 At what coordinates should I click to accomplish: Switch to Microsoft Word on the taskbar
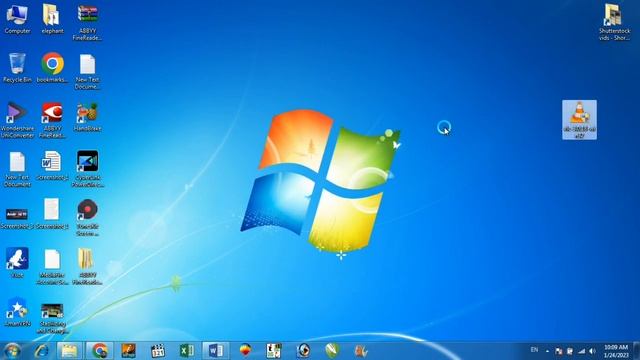[216, 351]
